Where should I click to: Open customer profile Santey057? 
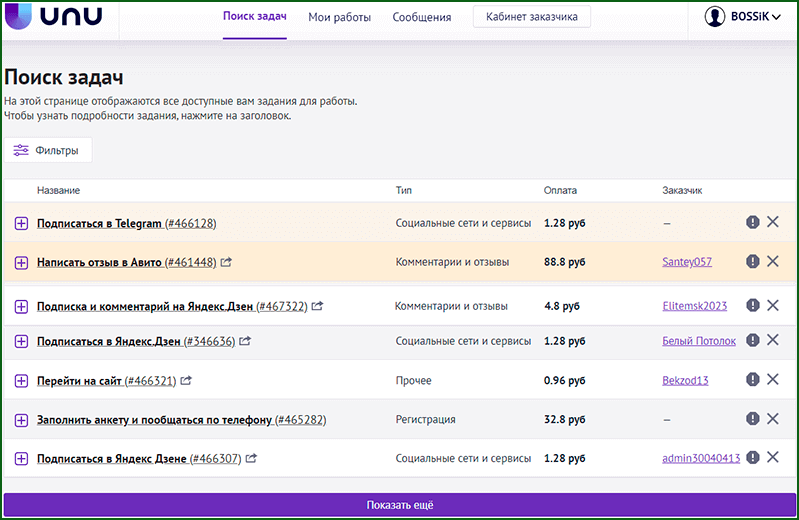(x=687, y=262)
